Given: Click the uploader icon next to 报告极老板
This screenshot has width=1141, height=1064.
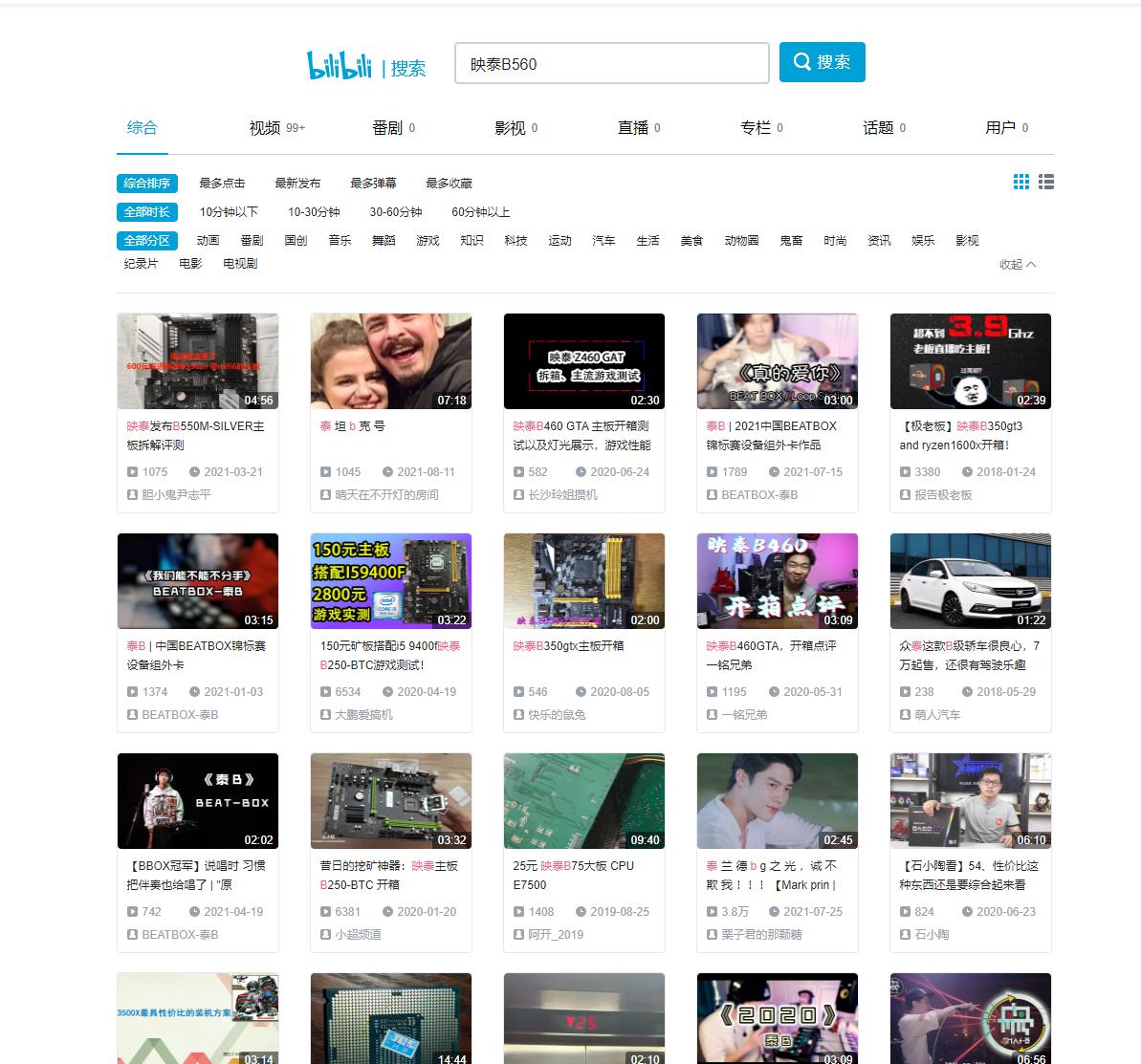Looking at the screenshot, I should (905, 495).
